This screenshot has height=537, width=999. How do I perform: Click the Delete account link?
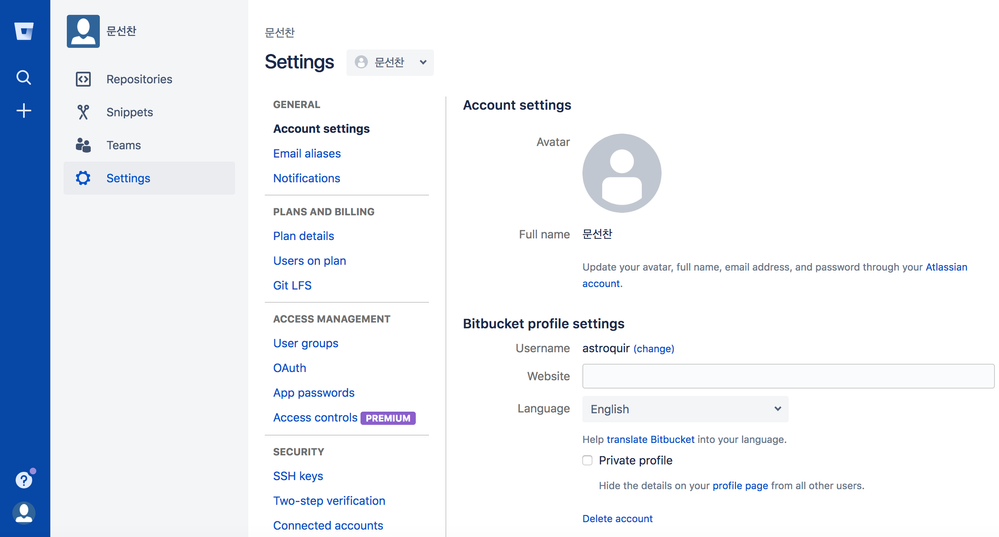pos(617,519)
